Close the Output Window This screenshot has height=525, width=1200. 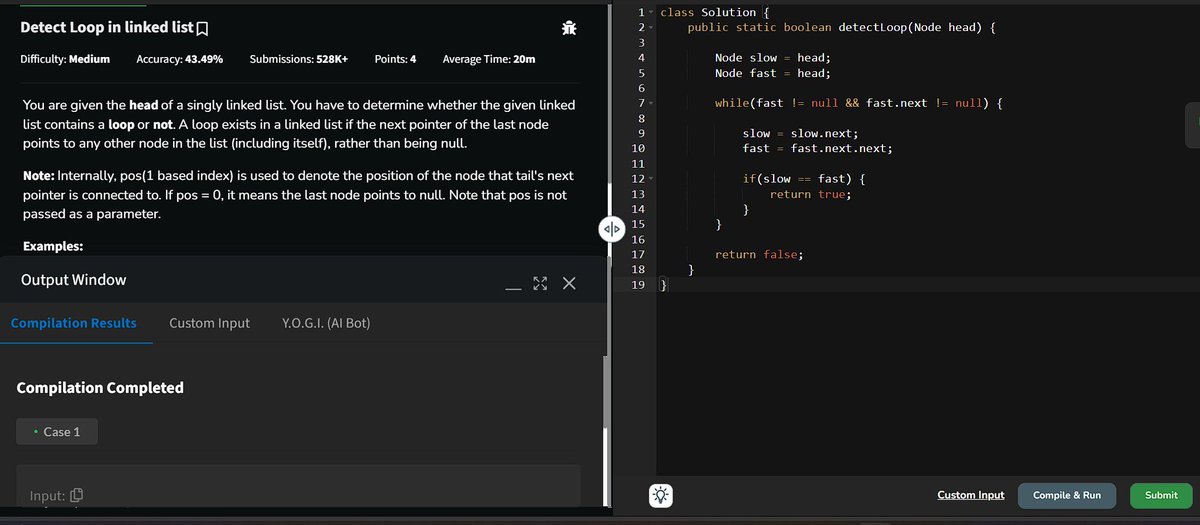click(568, 285)
